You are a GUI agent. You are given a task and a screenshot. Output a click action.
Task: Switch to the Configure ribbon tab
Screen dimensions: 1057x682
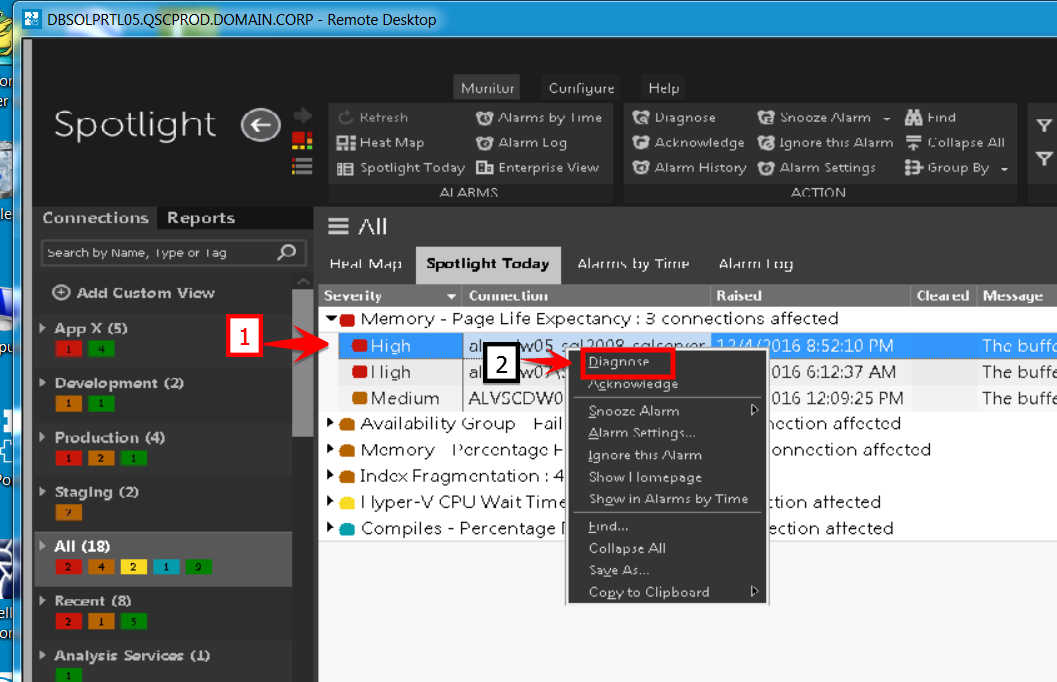pos(581,88)
